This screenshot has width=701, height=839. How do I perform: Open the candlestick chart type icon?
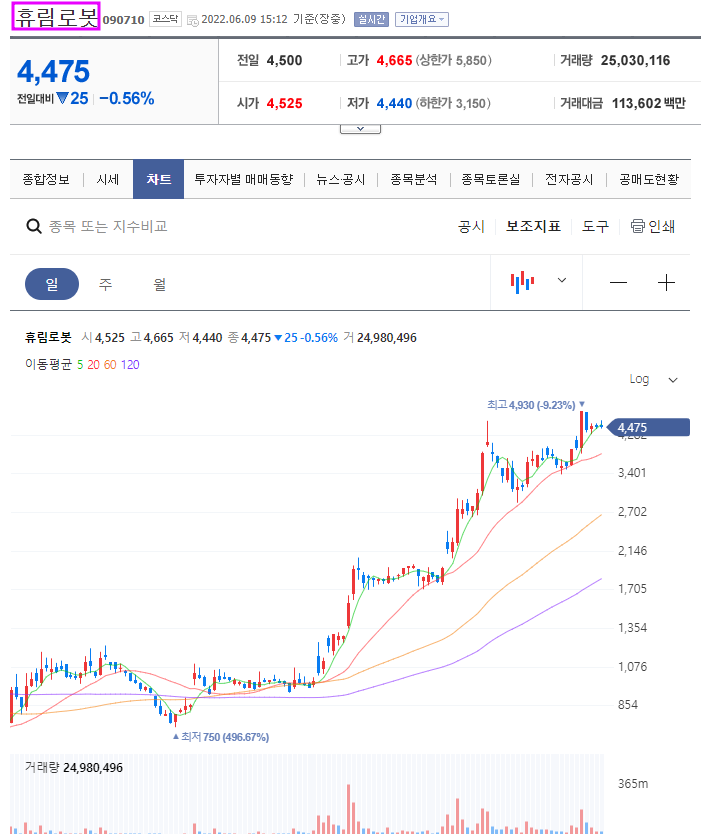point(522,281)
